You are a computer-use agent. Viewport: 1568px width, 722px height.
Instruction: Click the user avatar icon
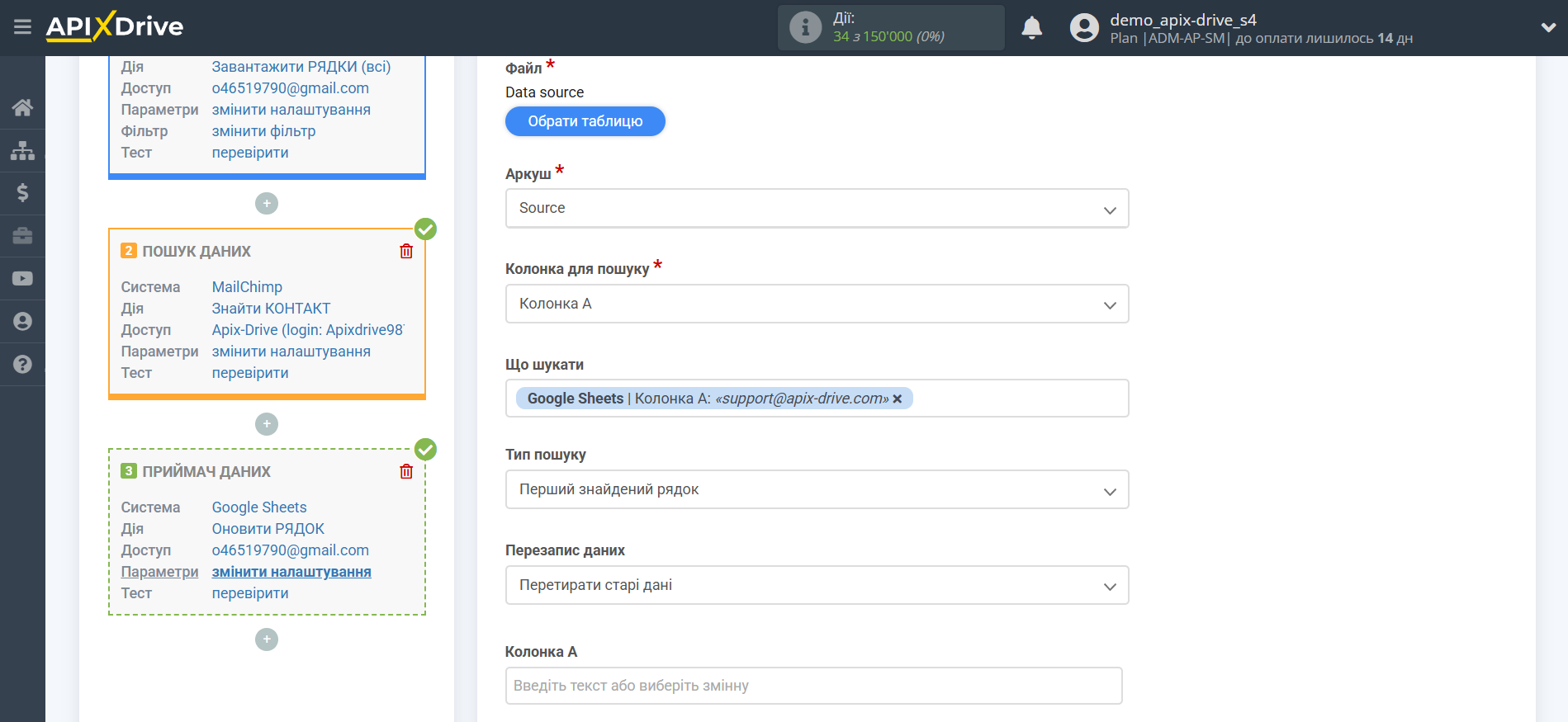coord(1084,28)
